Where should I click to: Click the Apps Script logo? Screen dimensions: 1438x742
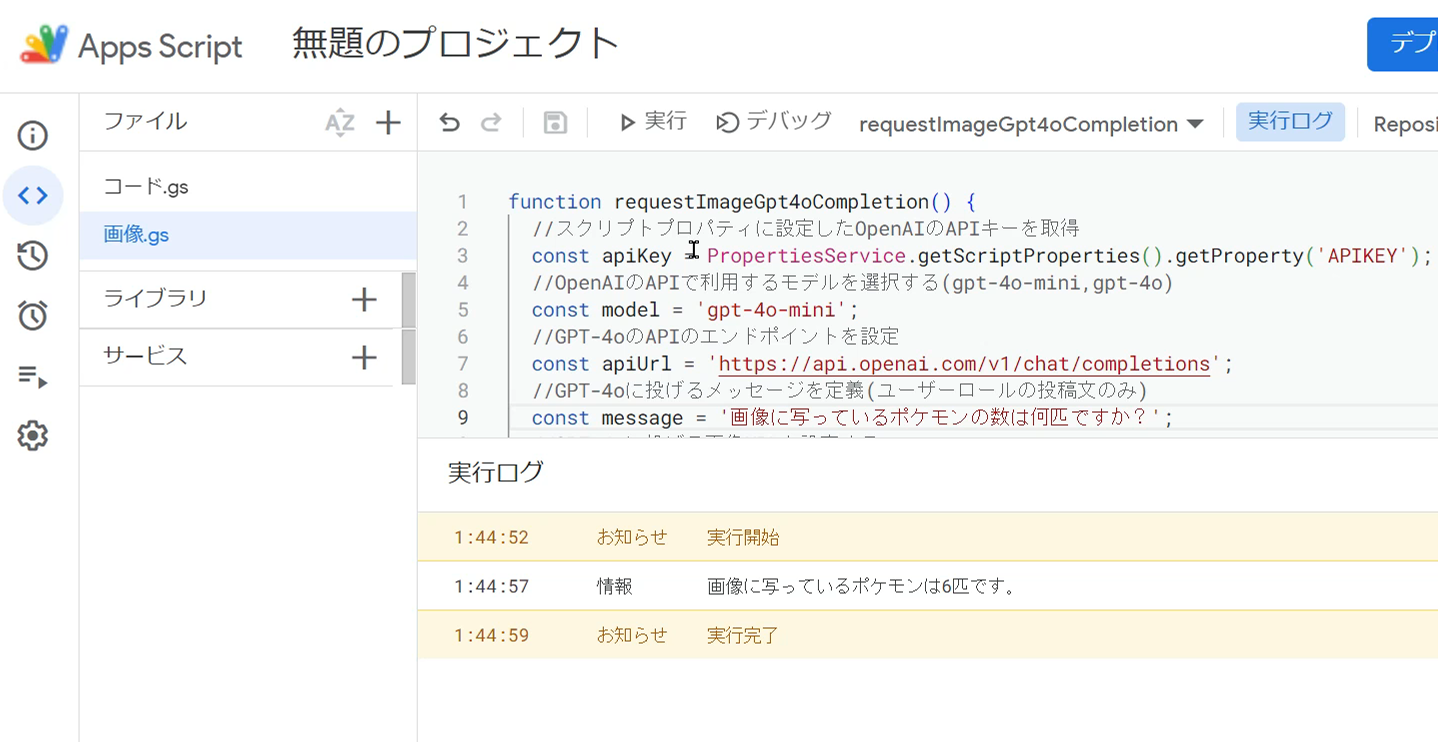tap(45, 45)
